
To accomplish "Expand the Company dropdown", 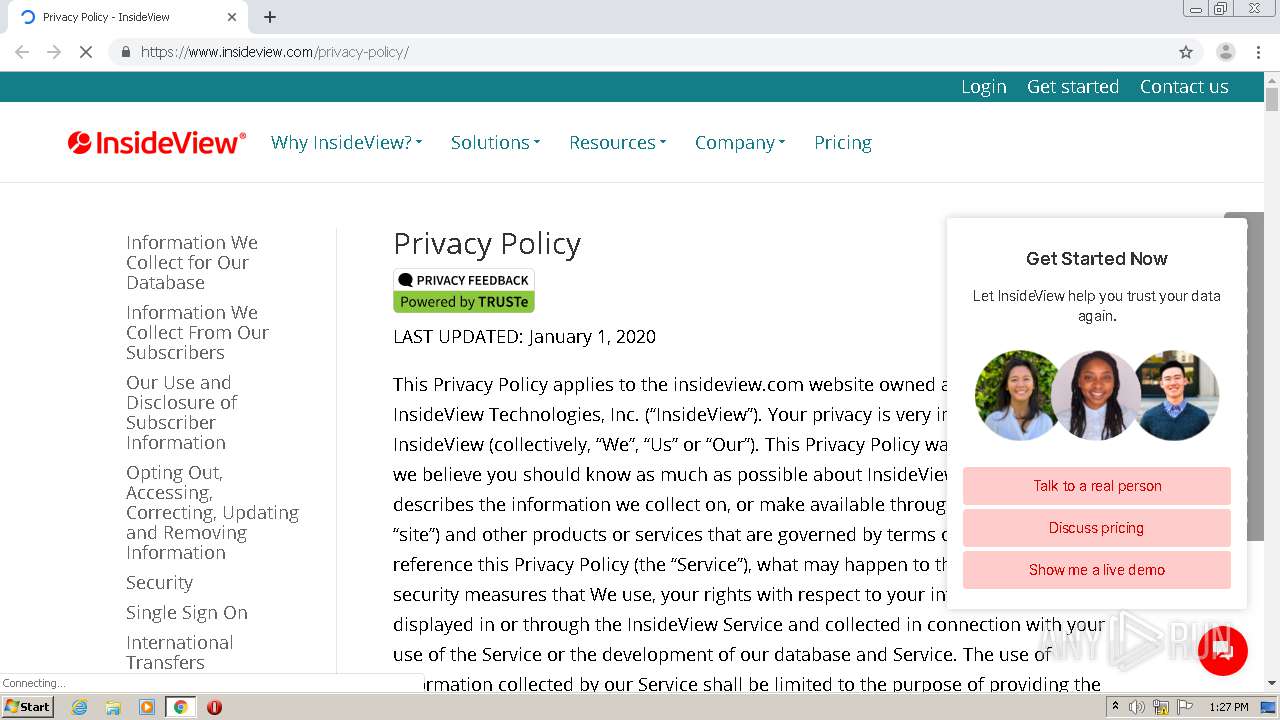I will (x=740, y=143).
